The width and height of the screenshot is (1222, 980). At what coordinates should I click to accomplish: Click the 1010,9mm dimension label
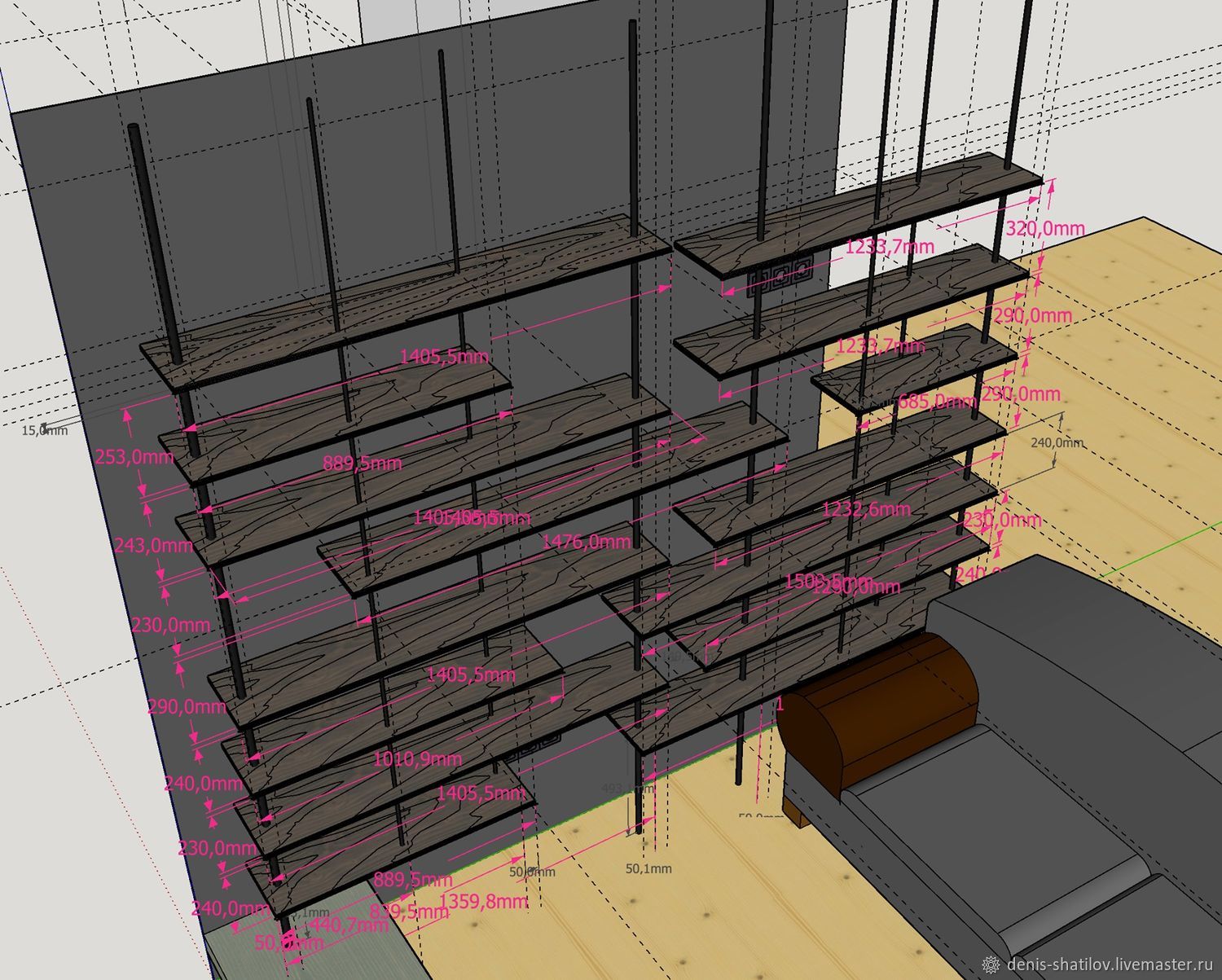[x=417, y=758]
